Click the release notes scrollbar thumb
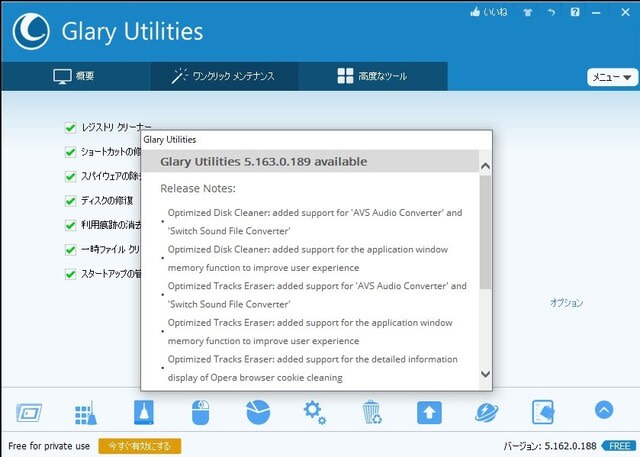This screenshot has width=640, height=457. [485, 232]
